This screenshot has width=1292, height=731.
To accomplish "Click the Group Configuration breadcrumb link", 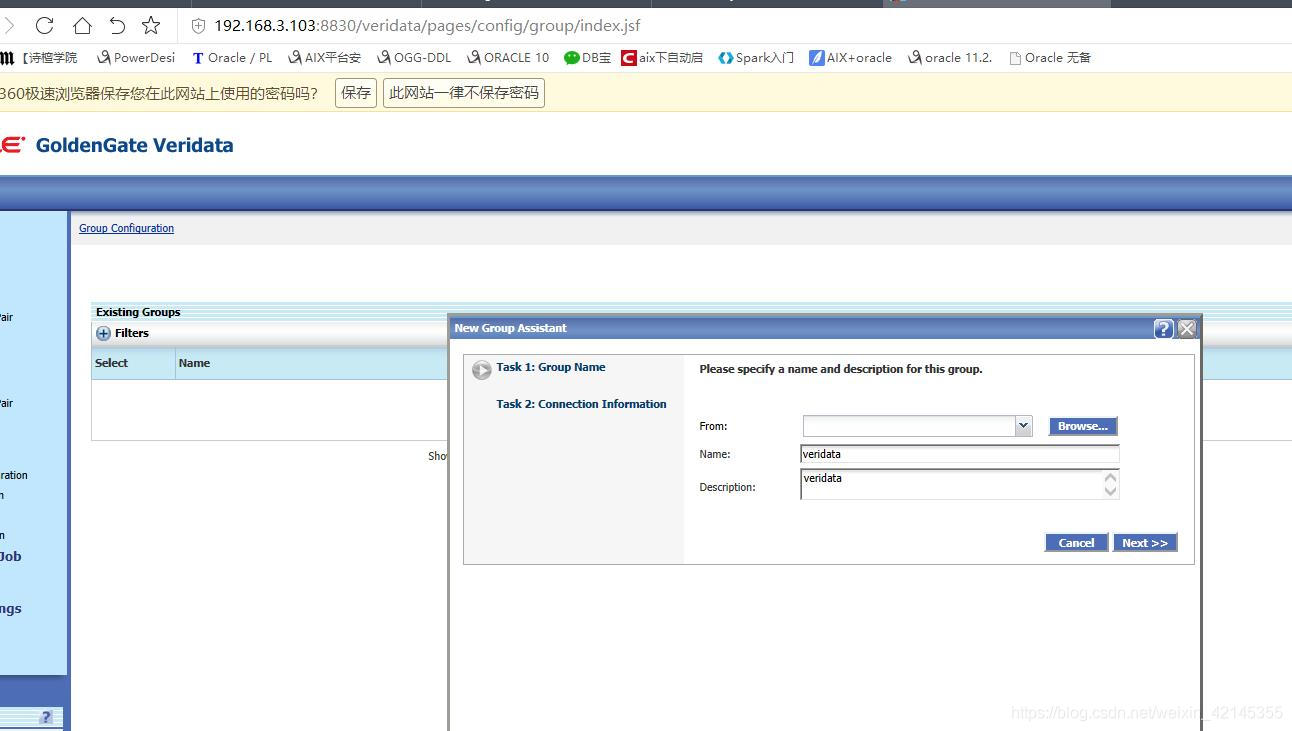I will [126, 228].
